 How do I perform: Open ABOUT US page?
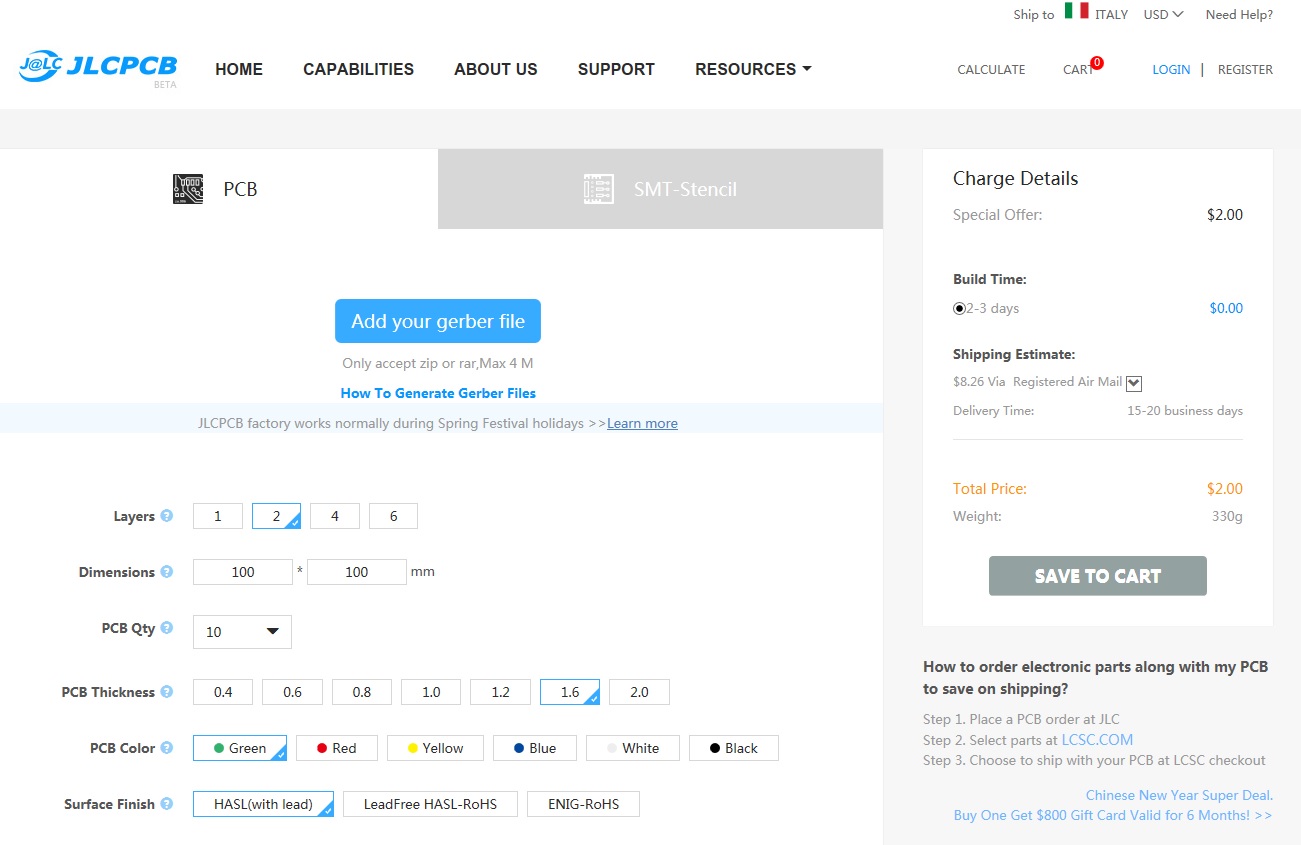tap(496, 69)
